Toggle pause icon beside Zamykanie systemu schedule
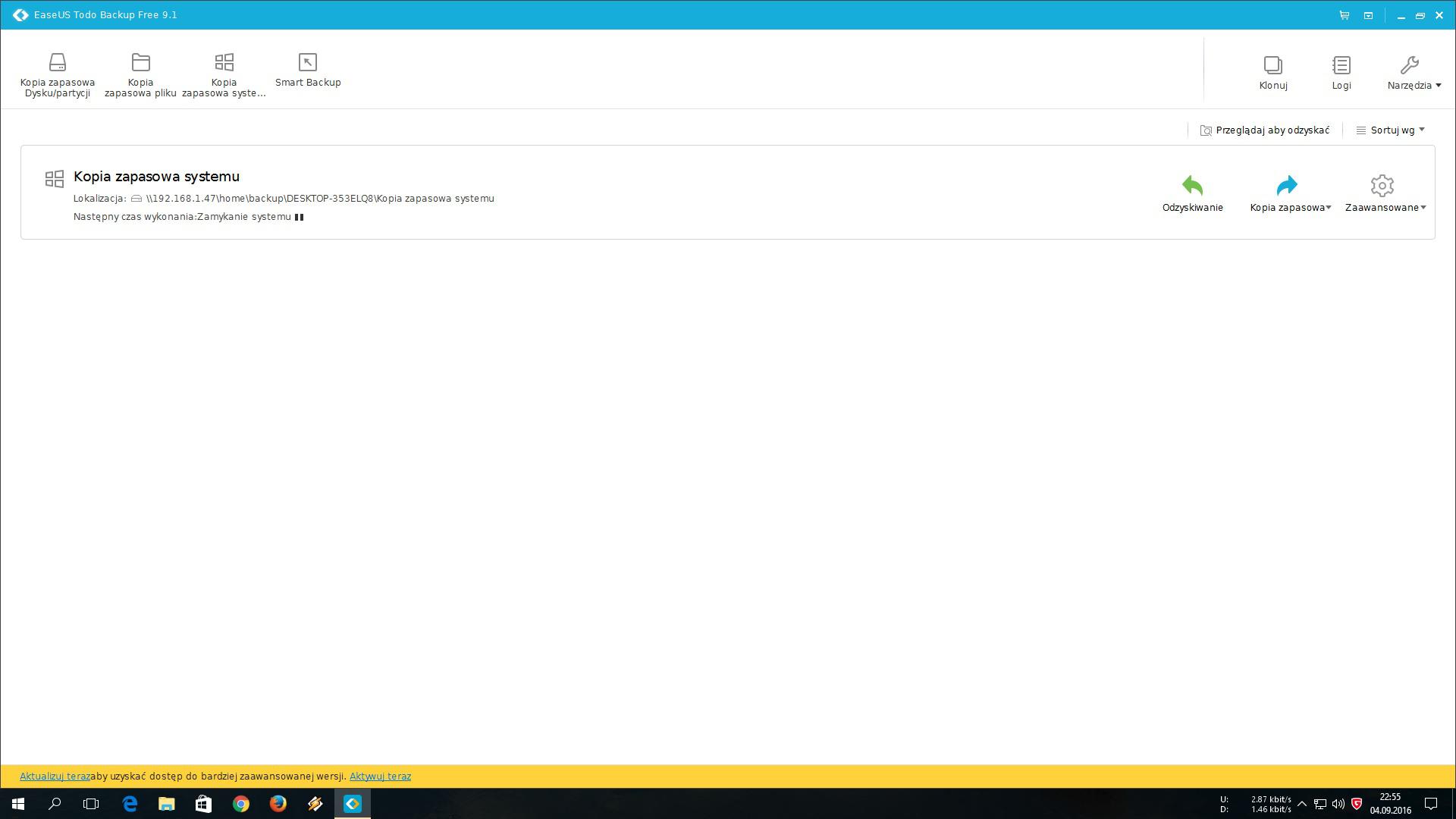The width and height of the screenshot is (1456, 819). pos(299,217)
